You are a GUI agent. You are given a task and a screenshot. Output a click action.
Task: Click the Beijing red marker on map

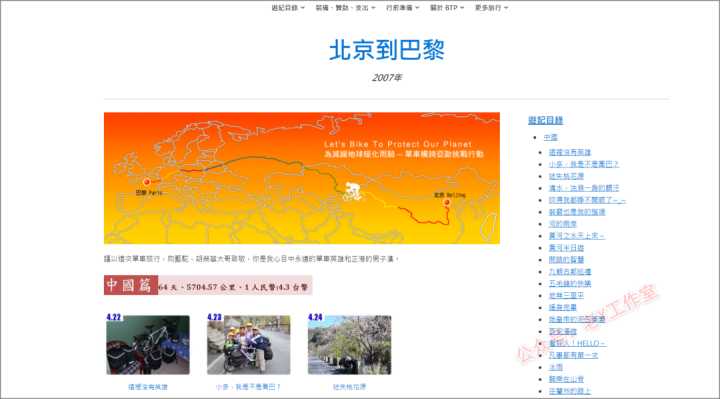point(447,202)
